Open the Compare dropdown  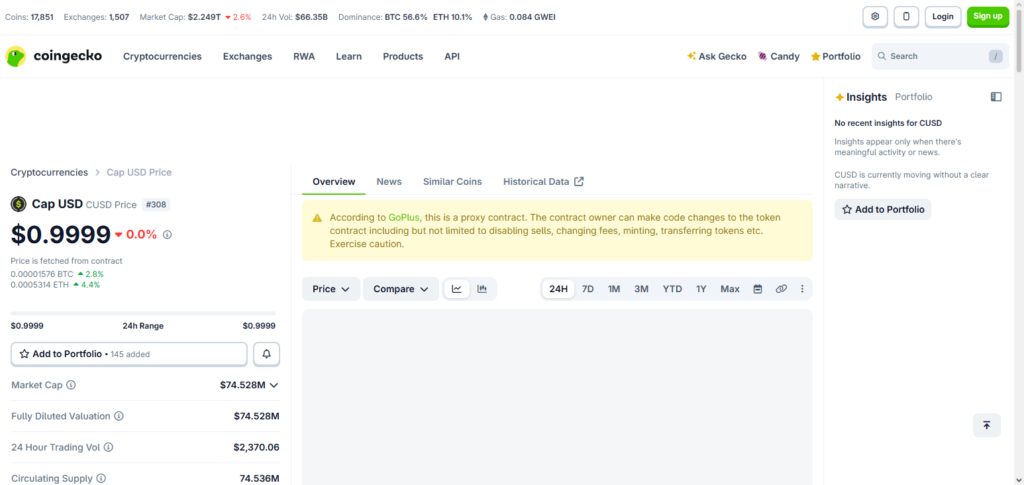point(401,289)
